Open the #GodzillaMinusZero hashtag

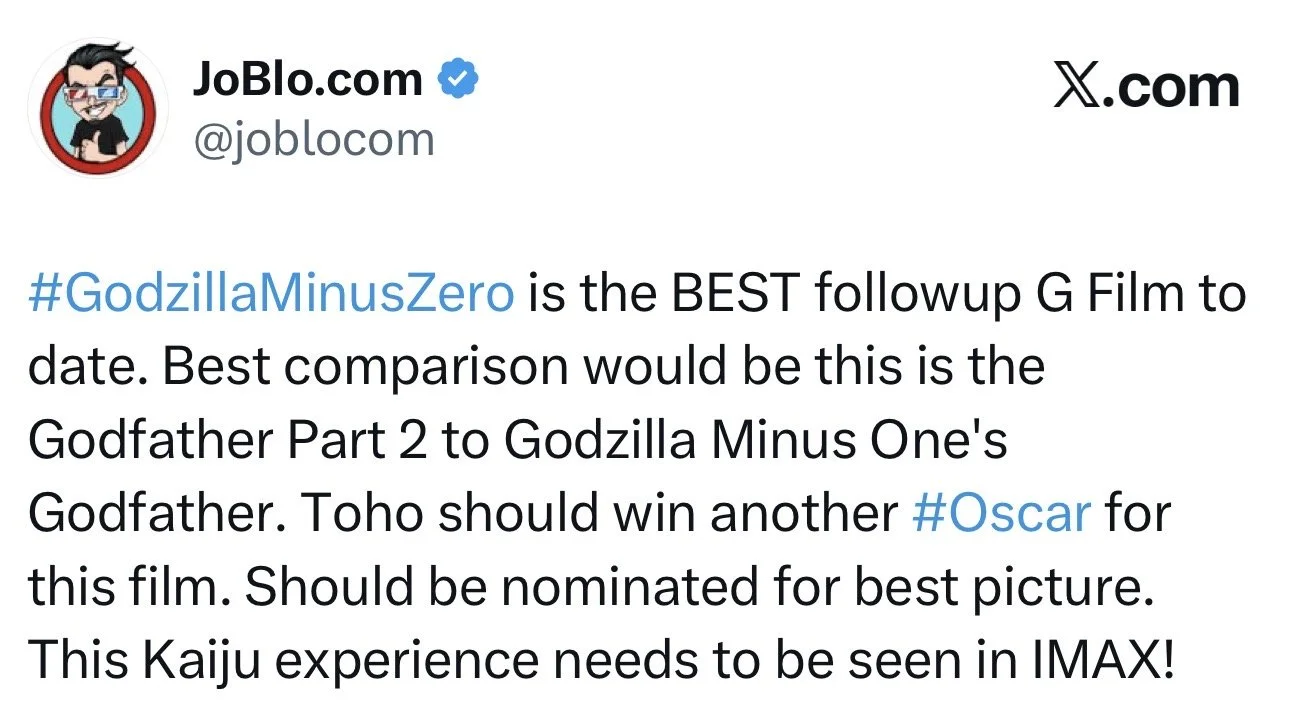[272, 295]
